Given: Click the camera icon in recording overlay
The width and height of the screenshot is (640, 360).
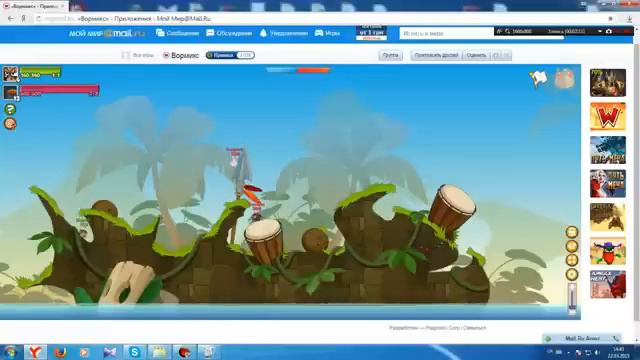Looking at the screenshot, I should [x=609, y=31].
